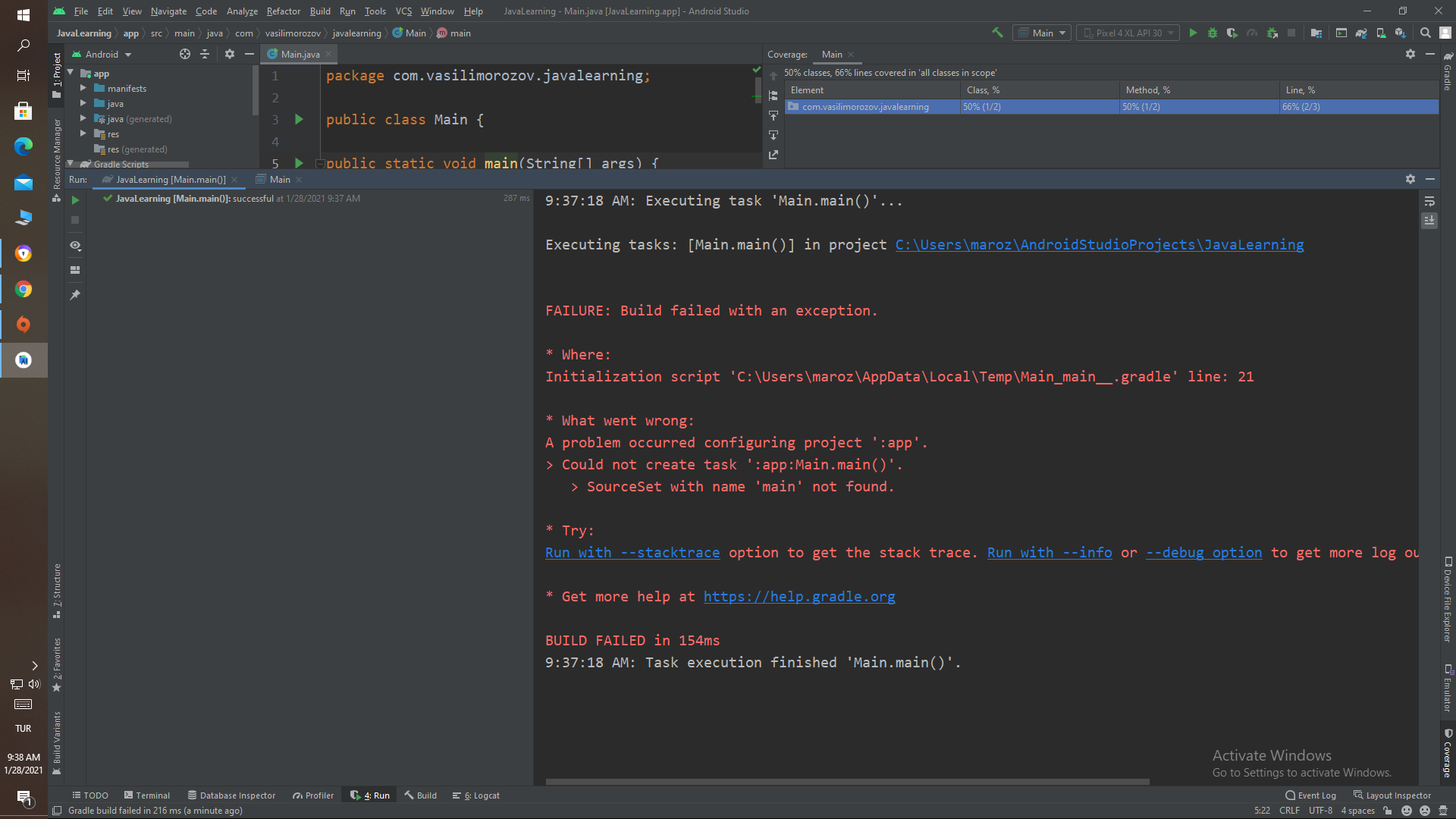This screenshot has width=1456, height=819.
Task: Click Generate Coverage Report export icon
Action: coord(773,155)
